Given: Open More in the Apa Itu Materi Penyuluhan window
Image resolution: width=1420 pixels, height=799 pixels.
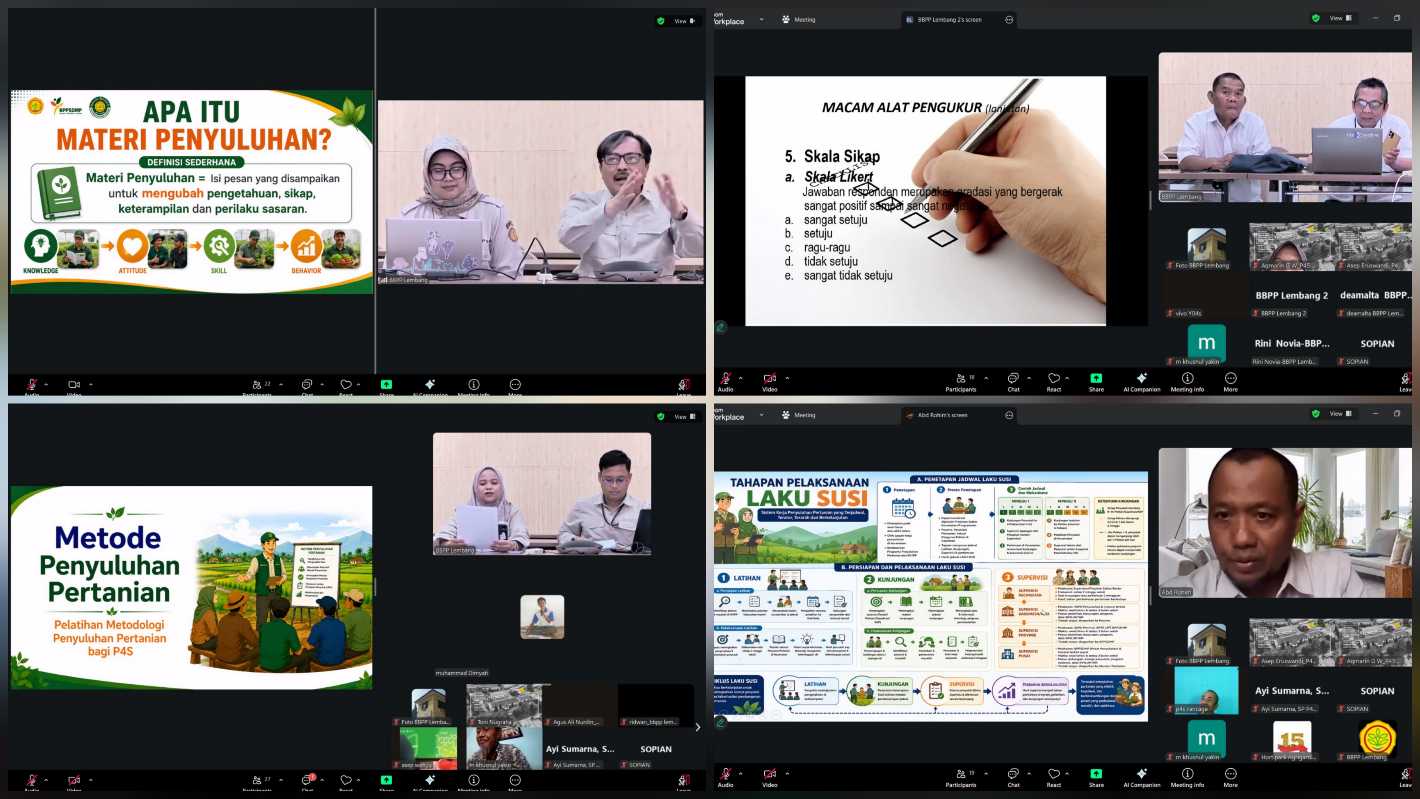Looking at the screenshot, I should 515,386.
